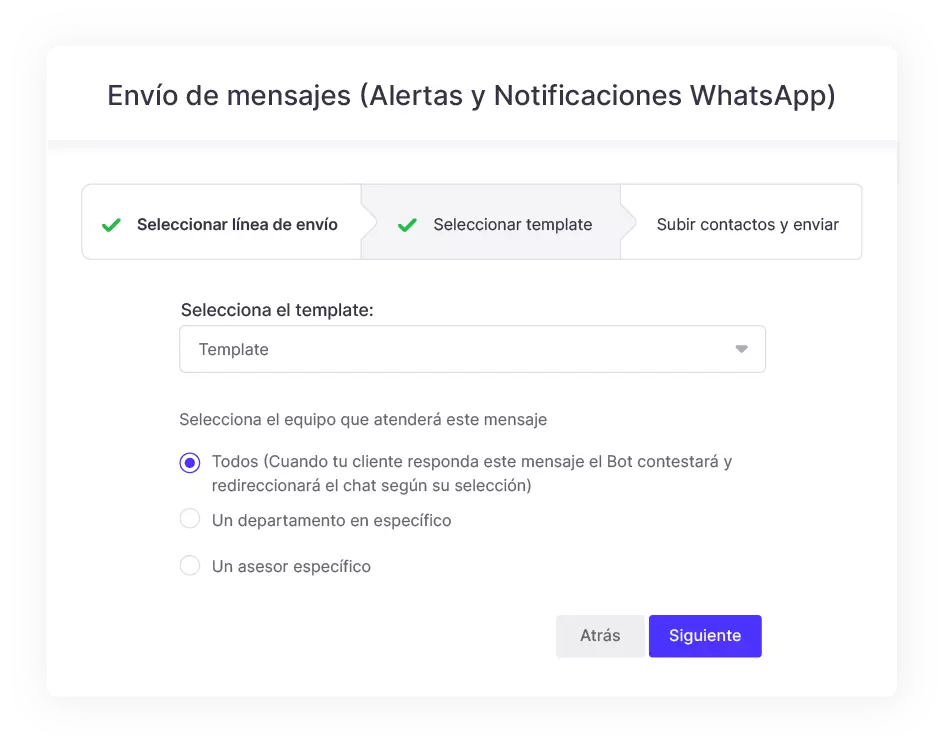This screenshot has height=748, width=948.
Task: Click green checkmark beside Seleccionar template
Action: tap(407, 225)
